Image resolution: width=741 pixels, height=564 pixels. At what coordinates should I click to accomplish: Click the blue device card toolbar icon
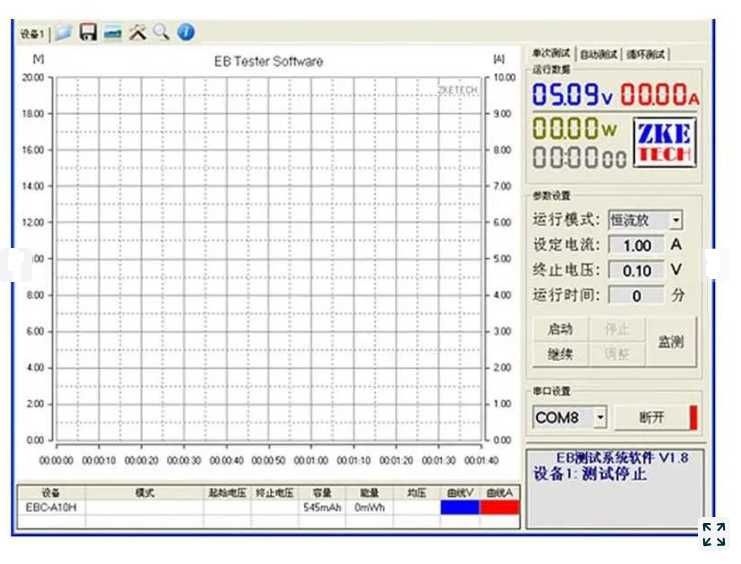tap(112, 33)
